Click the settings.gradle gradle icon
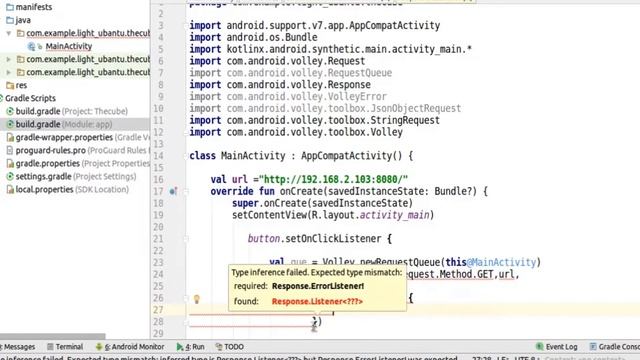 [10, 177]
